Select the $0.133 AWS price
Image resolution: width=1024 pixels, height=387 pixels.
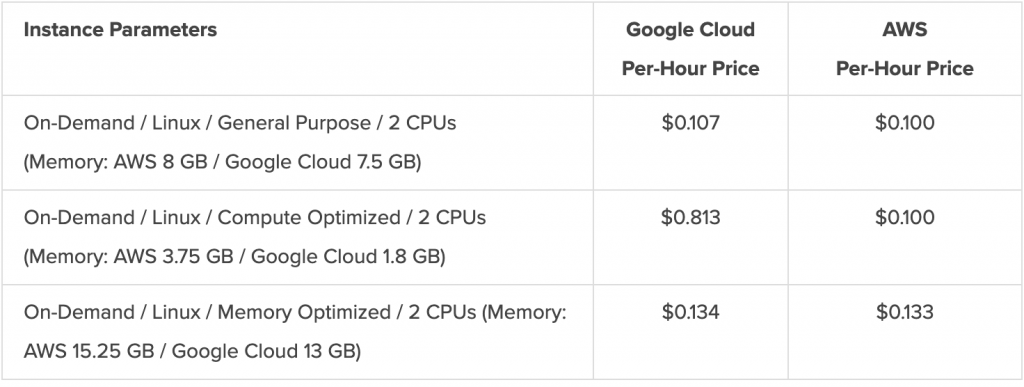[x=904, y=313]
